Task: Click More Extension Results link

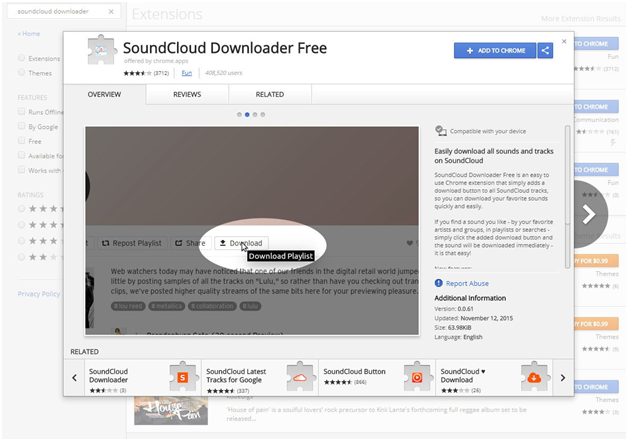Action: [580, 19]
